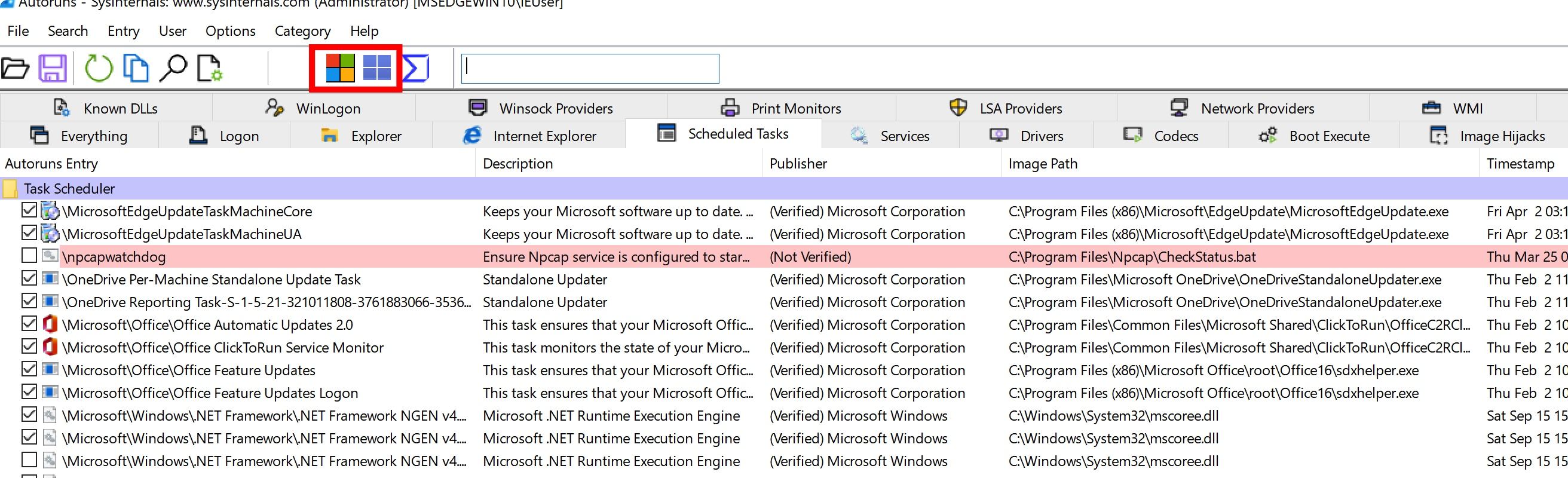Image resolution: width=1568 pixels, height=478 pixels.
Task: Toggle the Office Feature Updates checkbox
Action: click(29, 369)
